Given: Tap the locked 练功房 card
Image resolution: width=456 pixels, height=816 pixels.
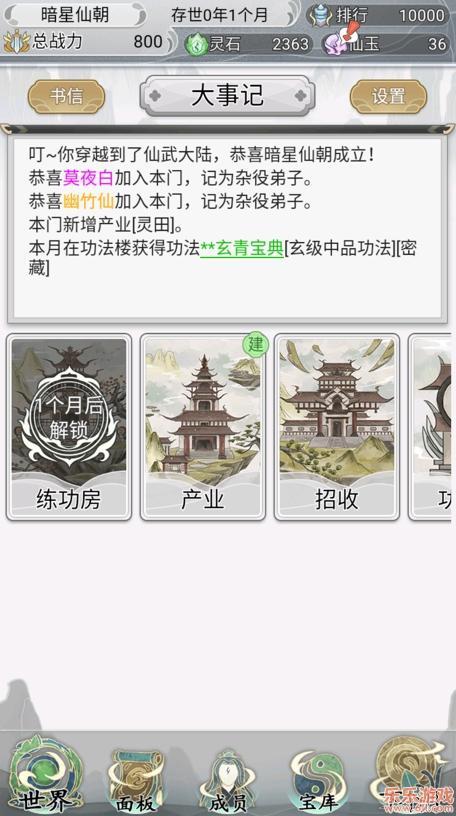Looking at the screenshot, I should 69,427.
